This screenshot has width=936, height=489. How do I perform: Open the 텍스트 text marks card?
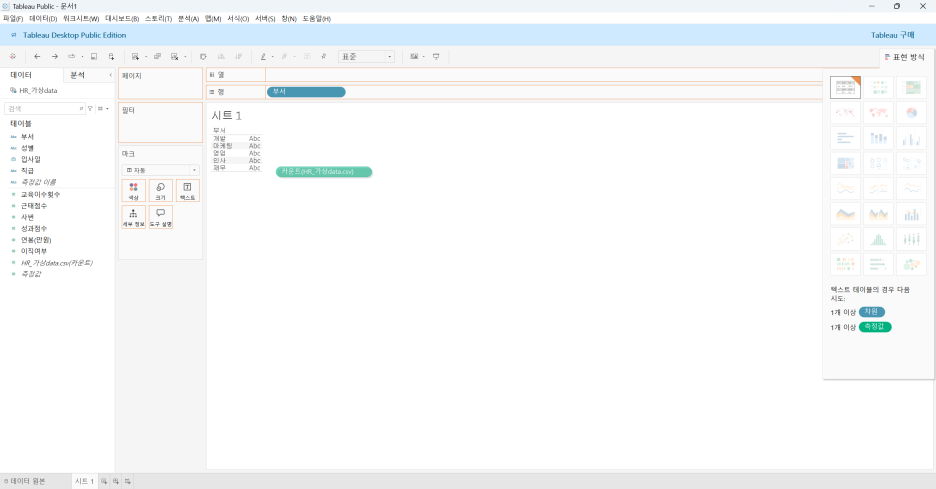tap(187, 190)
